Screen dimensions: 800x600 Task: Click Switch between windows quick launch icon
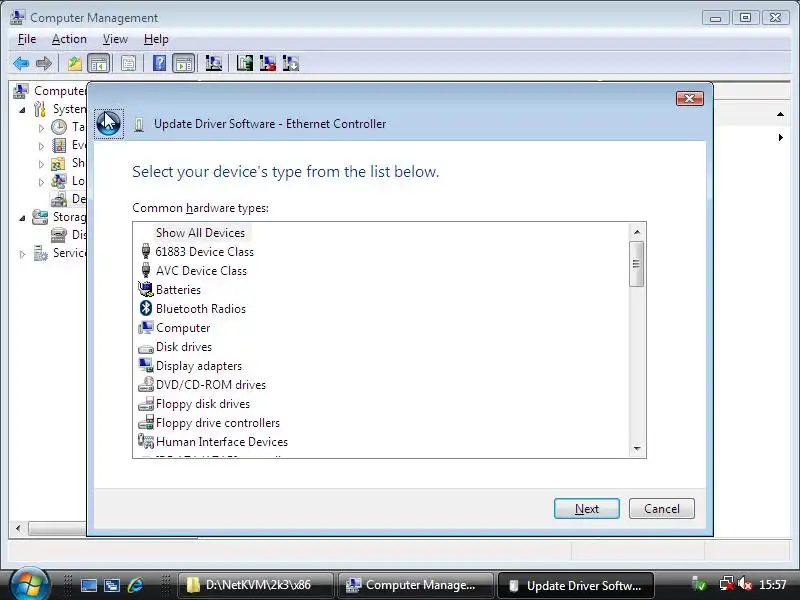coord(112,585)
